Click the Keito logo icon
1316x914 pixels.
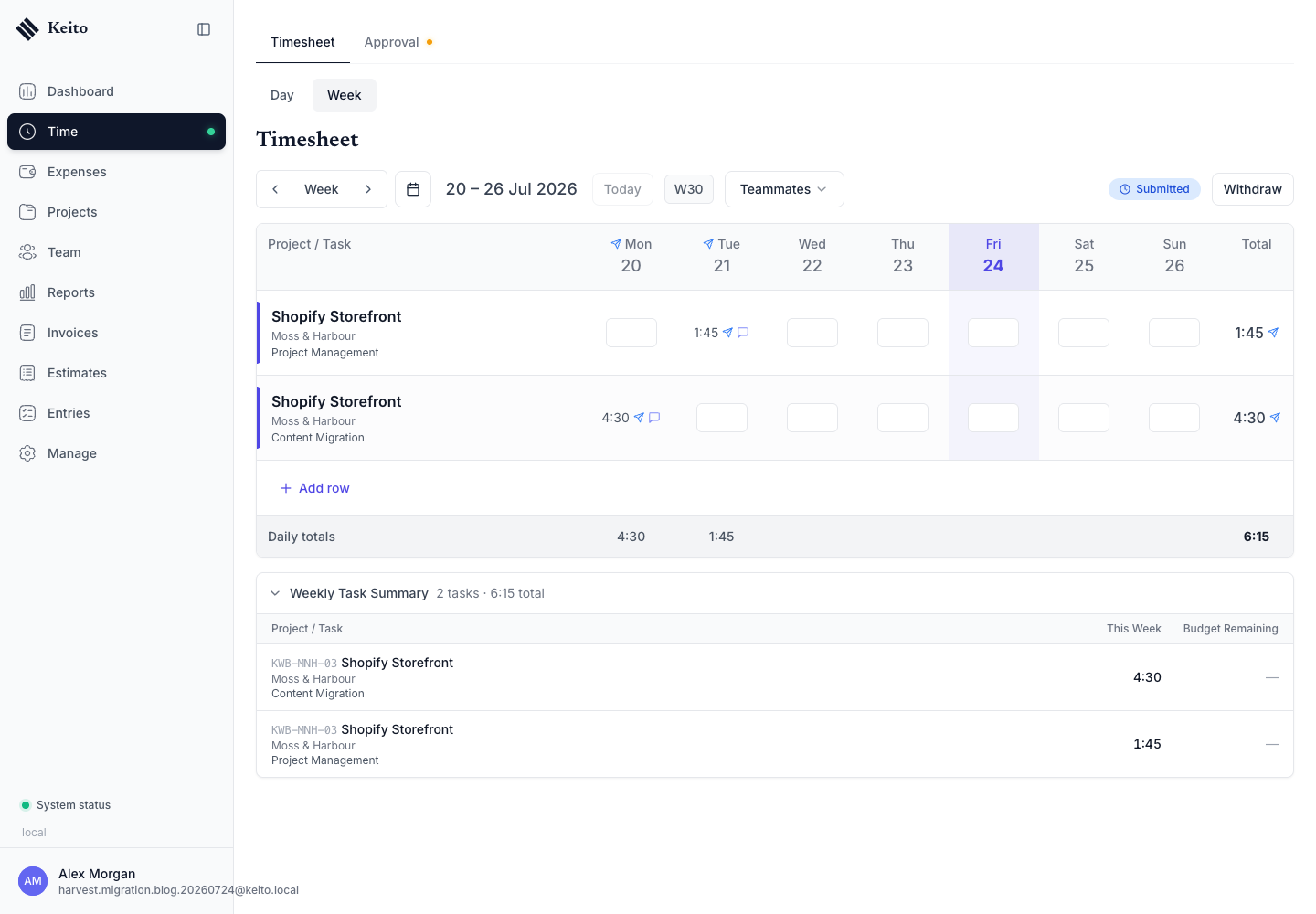coord(27,28)
